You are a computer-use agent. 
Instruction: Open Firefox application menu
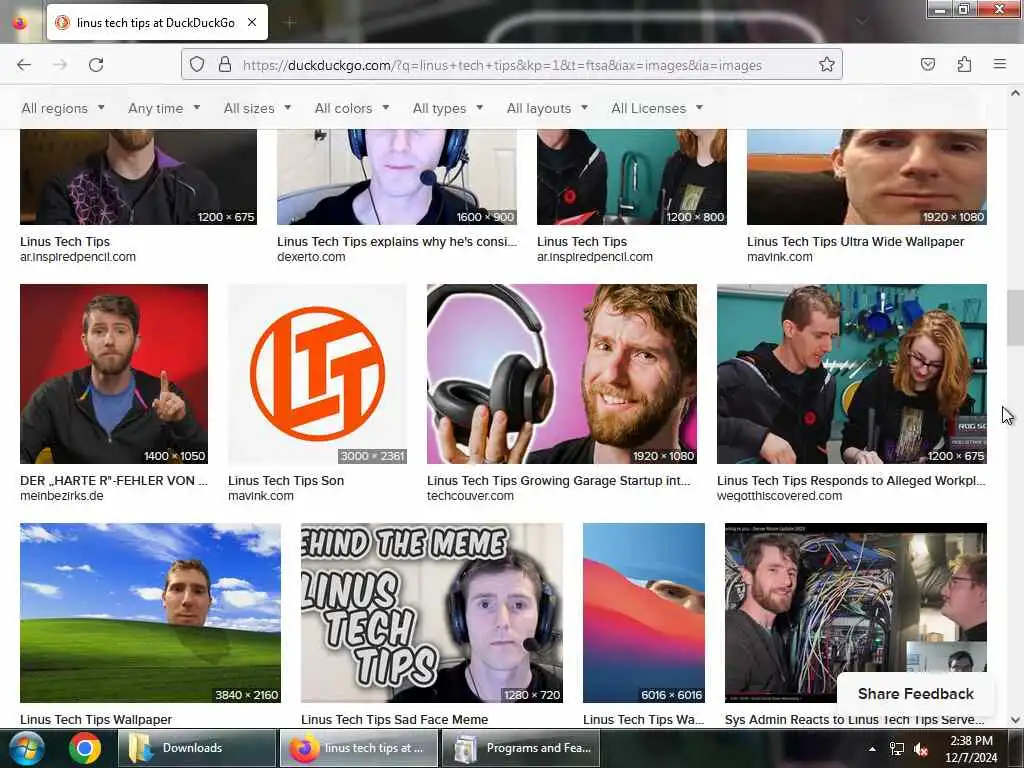(1000, 65)
